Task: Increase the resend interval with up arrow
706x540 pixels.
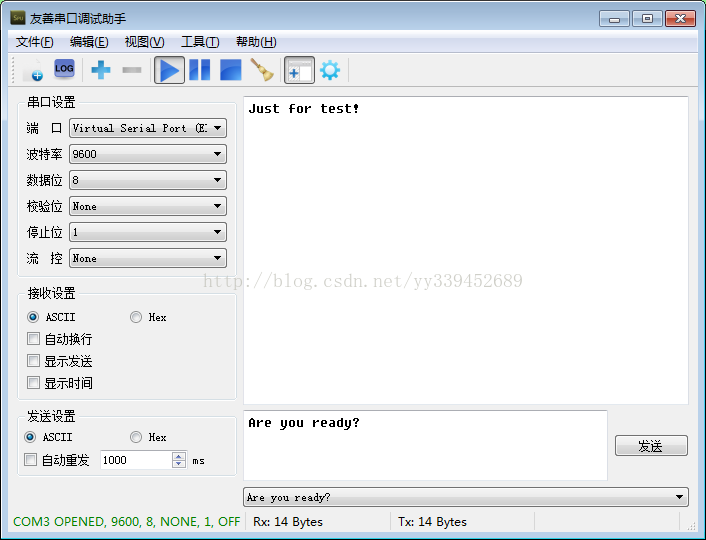Action: click(x=179, y=456)
